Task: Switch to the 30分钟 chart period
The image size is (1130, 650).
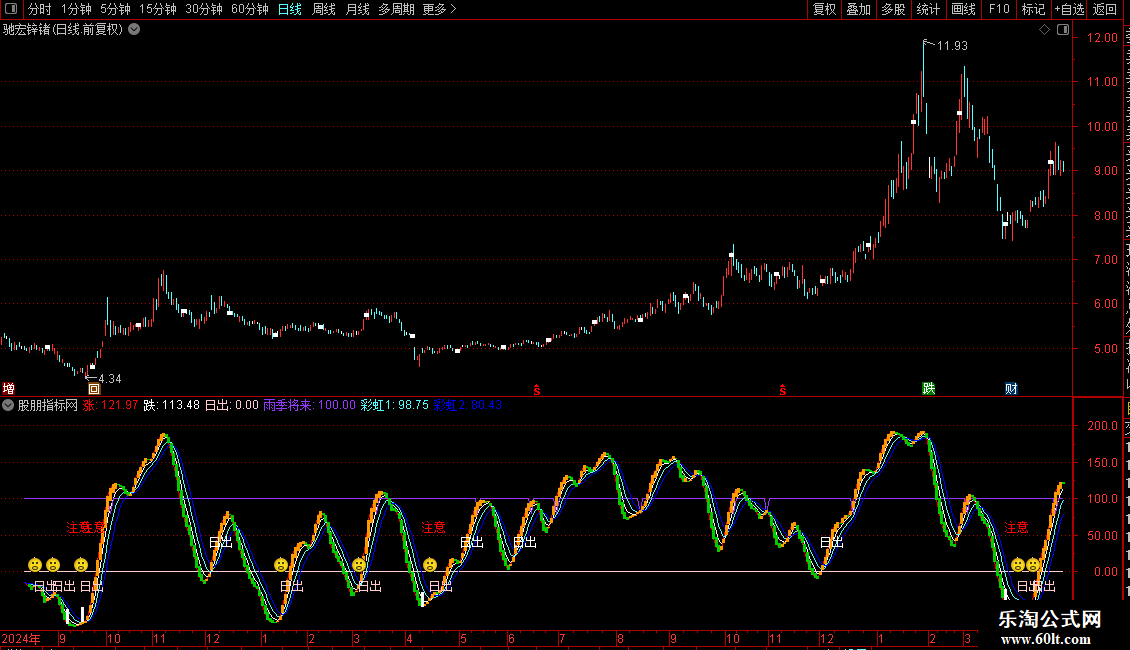Action: (204, 9)
